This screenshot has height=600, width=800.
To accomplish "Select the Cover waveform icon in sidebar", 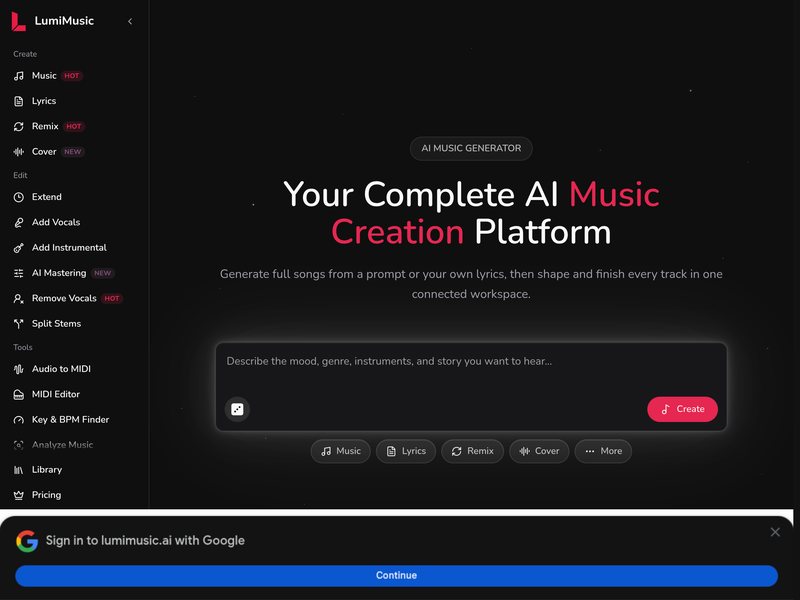I will tap(19, 152).
